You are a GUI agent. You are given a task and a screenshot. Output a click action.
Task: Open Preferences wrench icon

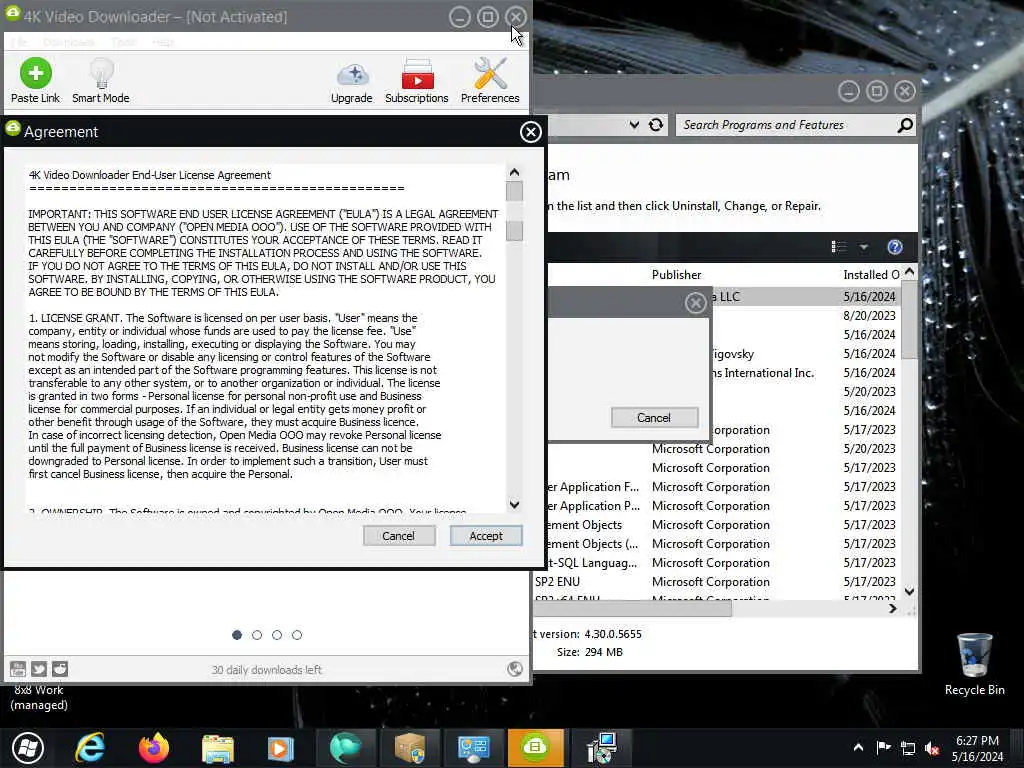(490, 73)
